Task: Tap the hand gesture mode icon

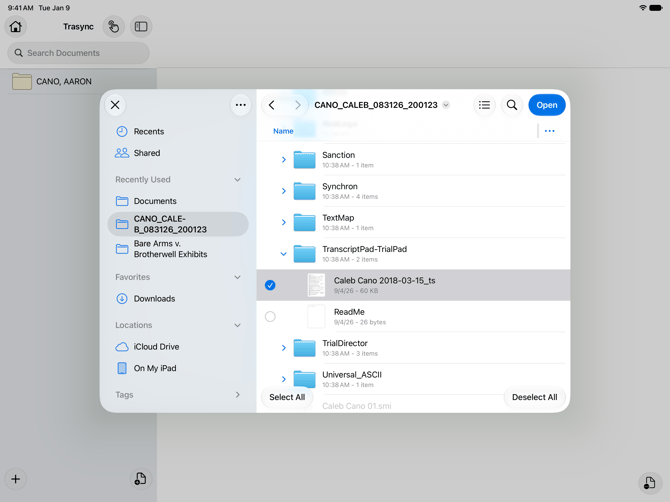Action: [x=113, y=26]
